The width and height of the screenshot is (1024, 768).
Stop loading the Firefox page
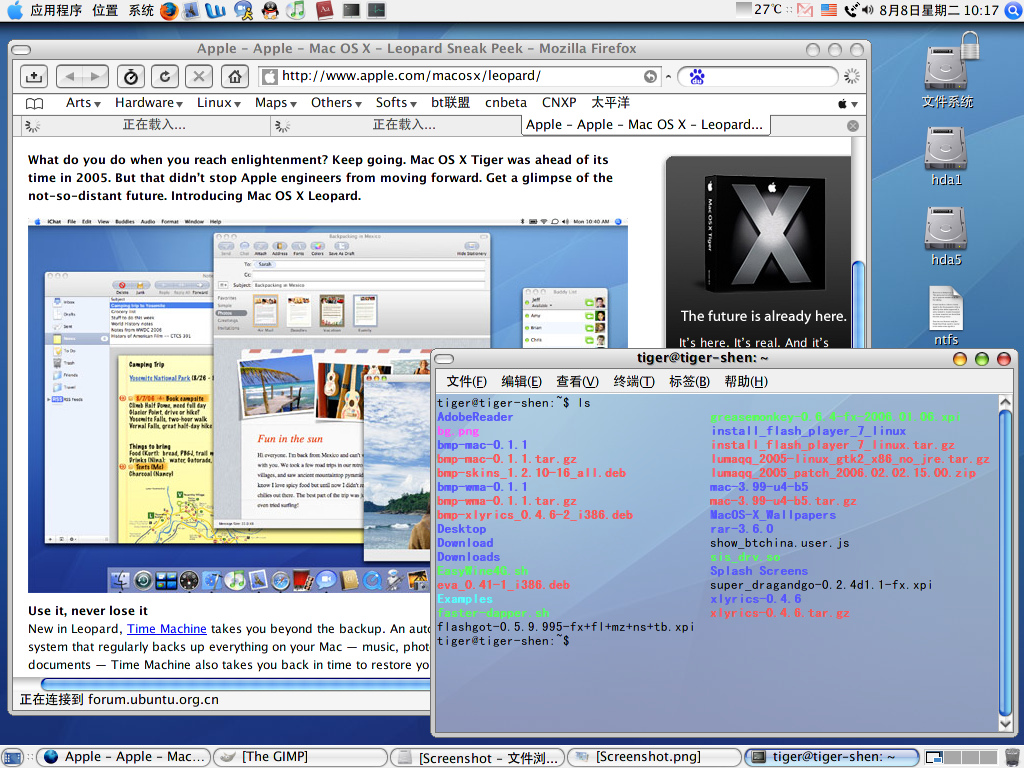coord(199,76)
